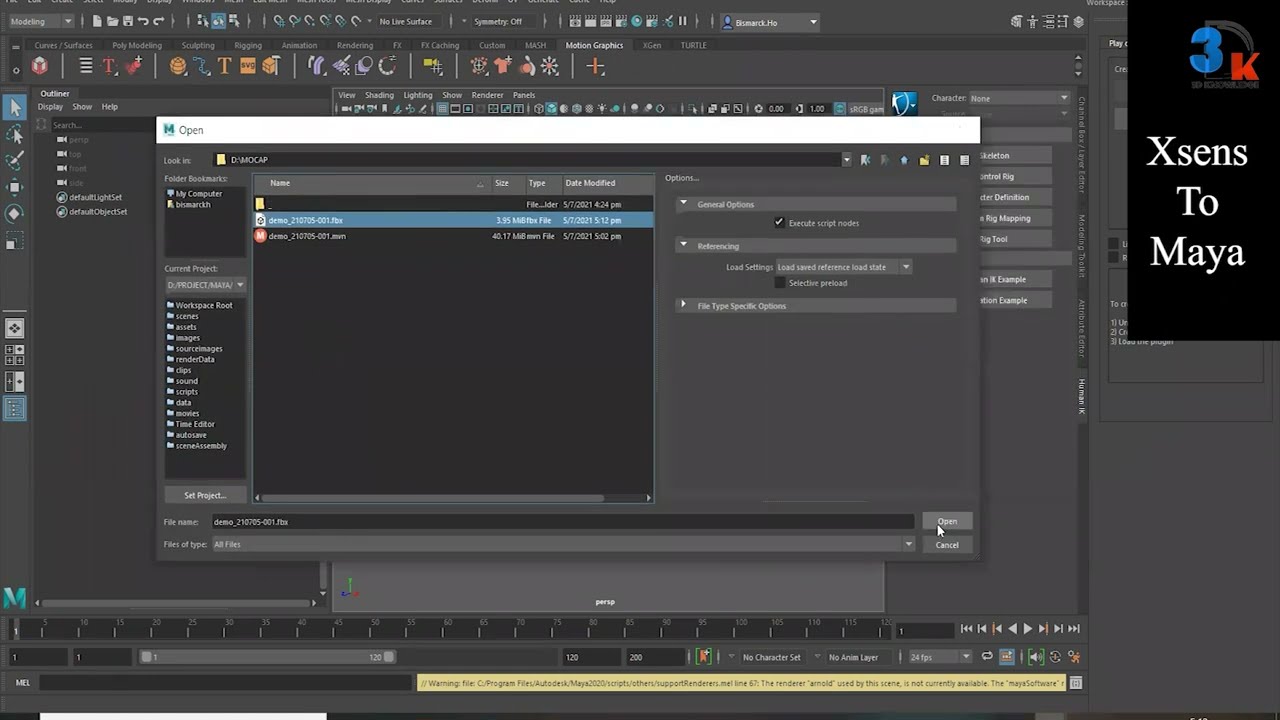Open the script editor icon
This screenshot has height=720, width=1280.
[x=1076, y=683]
